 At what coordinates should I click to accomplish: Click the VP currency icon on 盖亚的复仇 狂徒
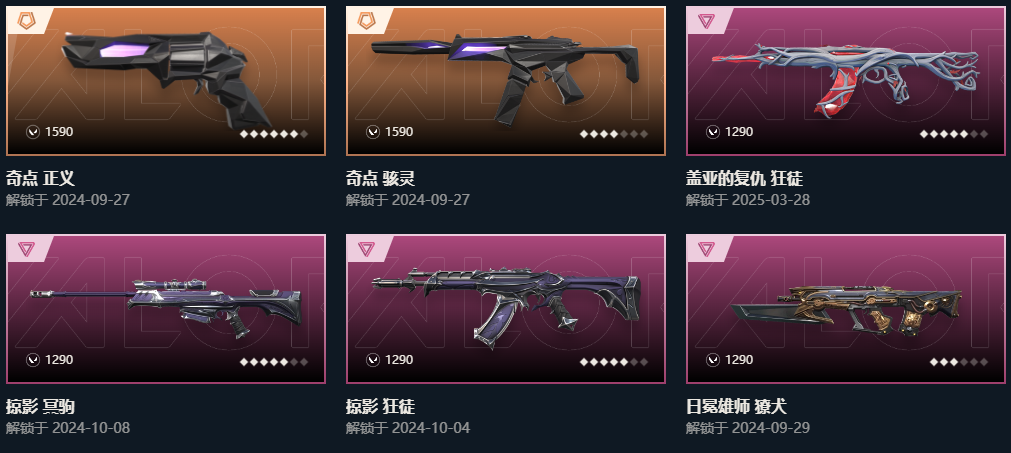(x=712, y=132)
